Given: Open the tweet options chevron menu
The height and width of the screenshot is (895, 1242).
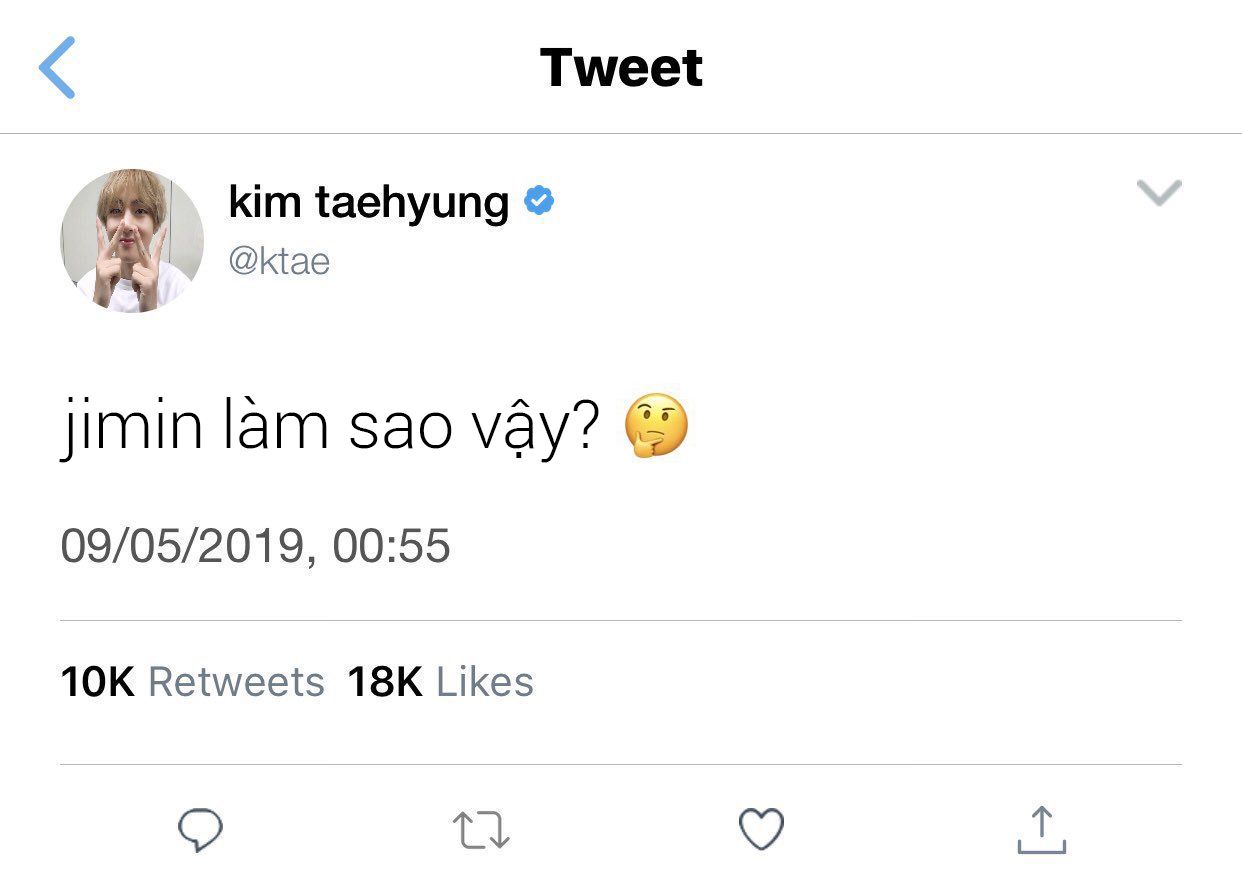Looking at the screenshot, I should tap(1160, 192).
